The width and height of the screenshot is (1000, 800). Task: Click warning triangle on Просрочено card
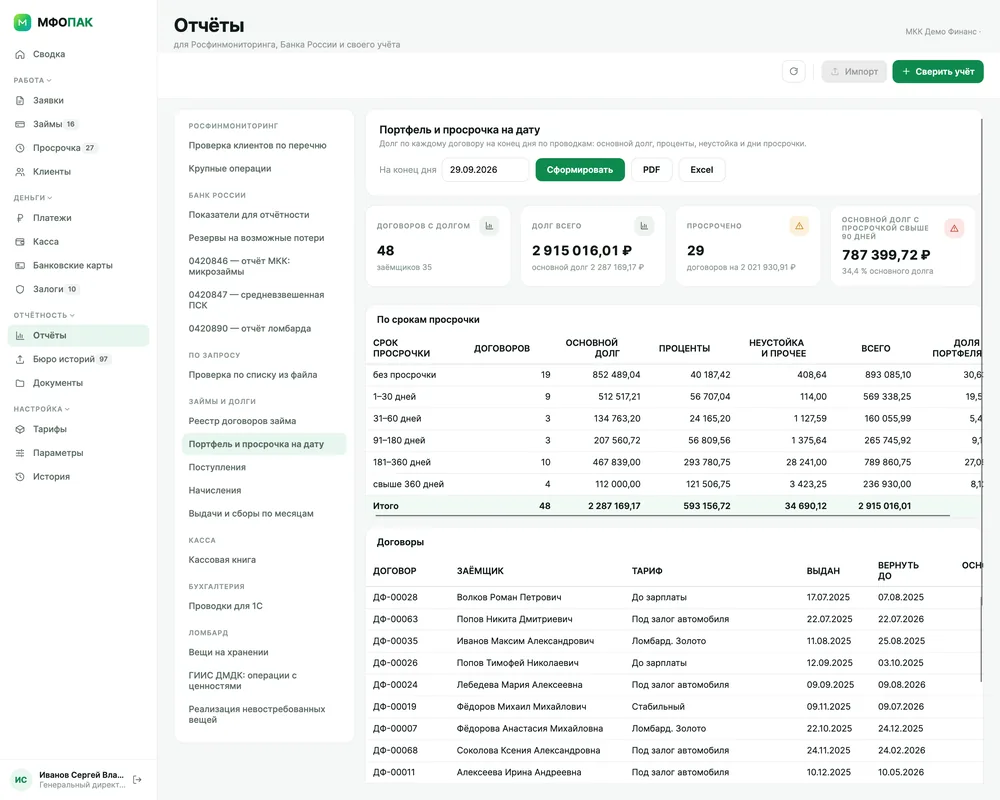point(799,226)
